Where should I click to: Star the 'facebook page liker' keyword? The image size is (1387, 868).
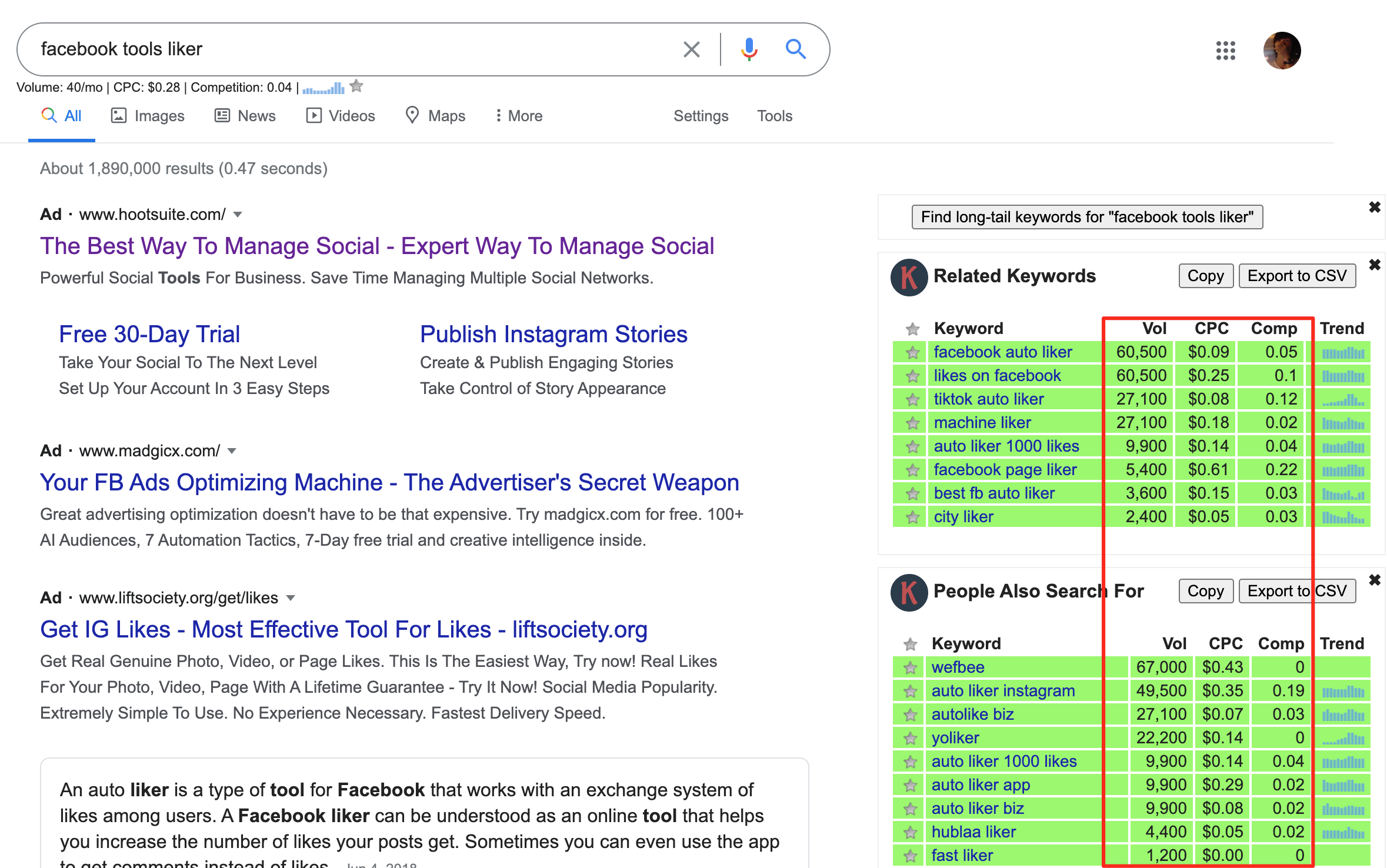(x=912, y=470)
